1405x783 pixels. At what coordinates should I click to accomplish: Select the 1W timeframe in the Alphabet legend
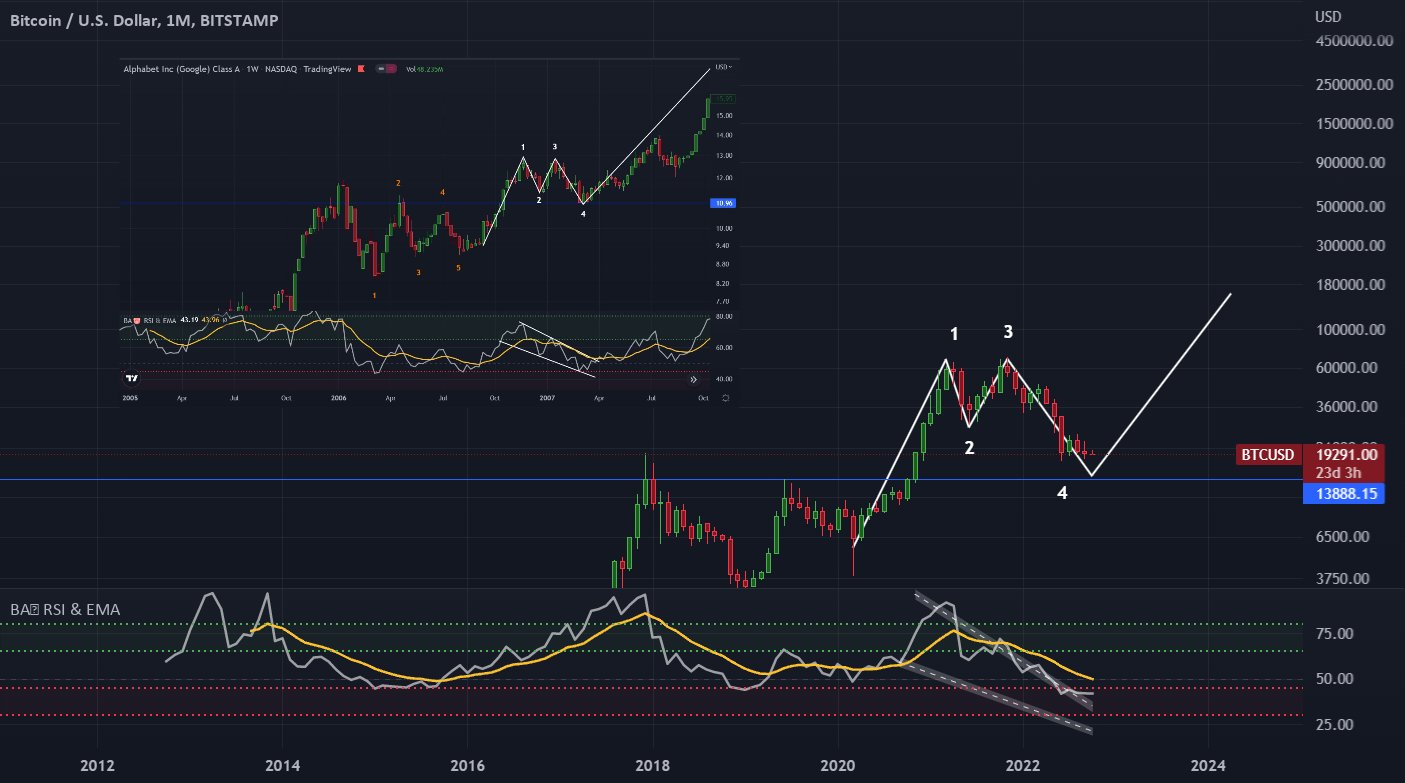[x=252, y=70]
